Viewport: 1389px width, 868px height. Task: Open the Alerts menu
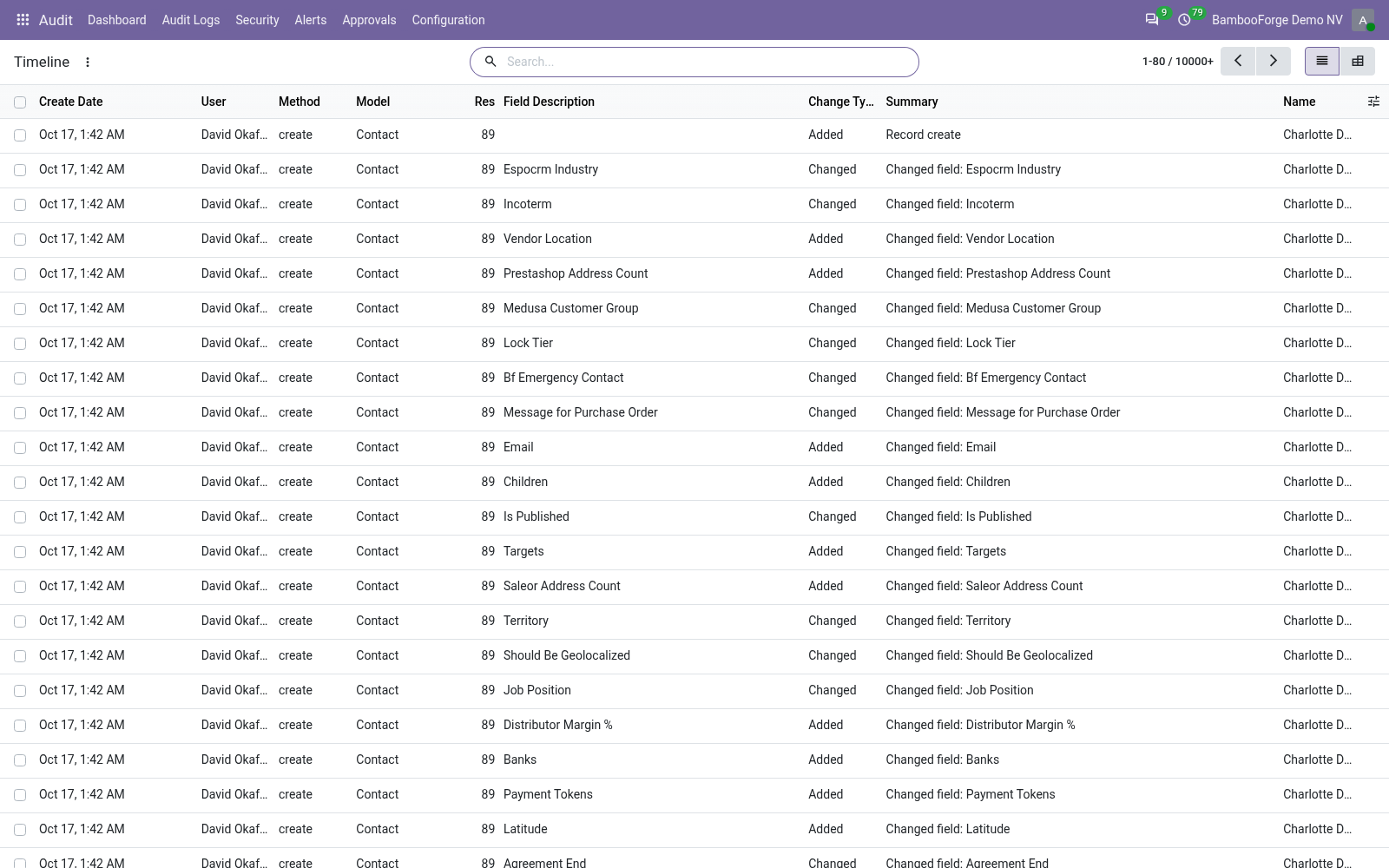pos(311,20)
